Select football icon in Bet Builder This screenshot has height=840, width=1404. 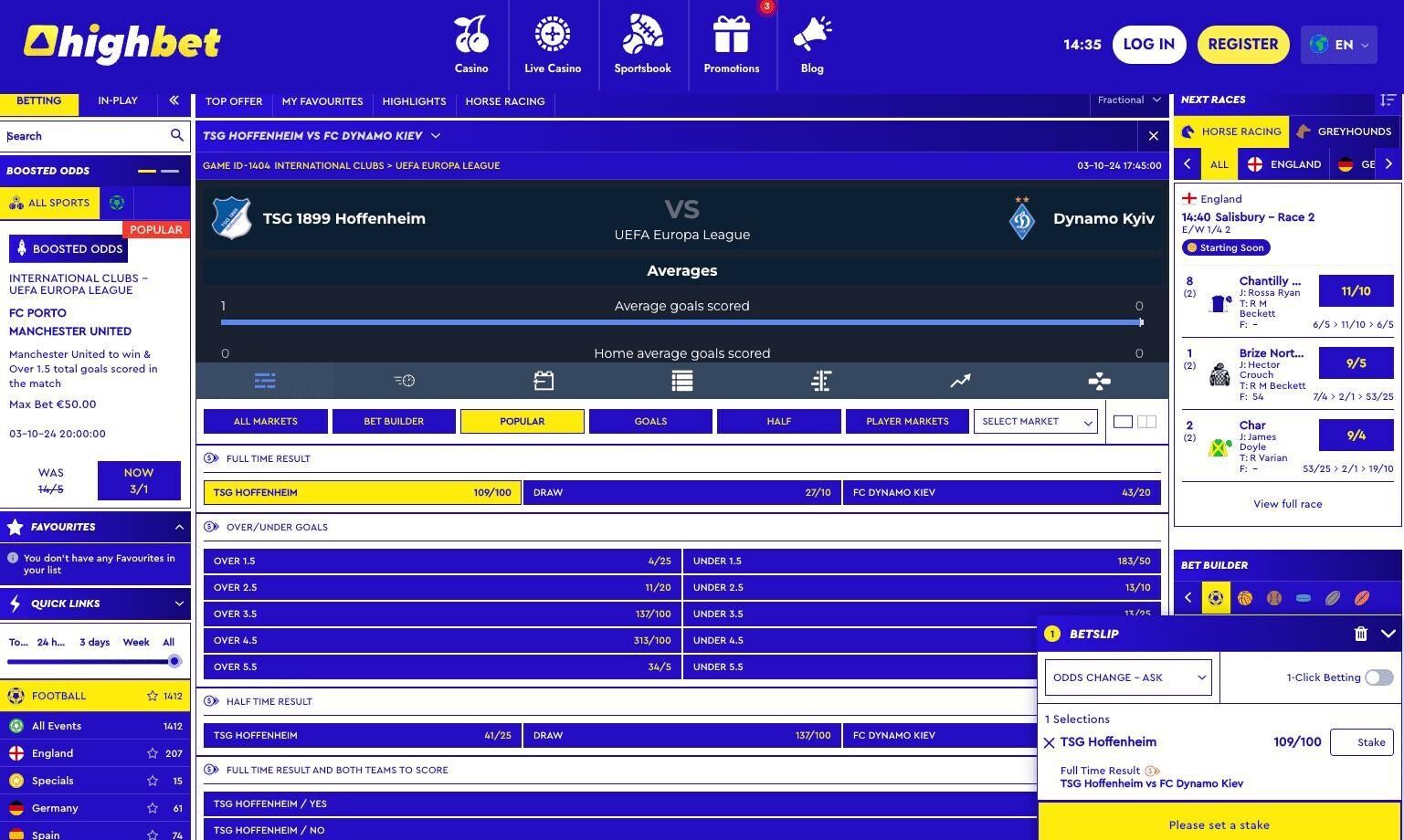[x=1216, y=598]
